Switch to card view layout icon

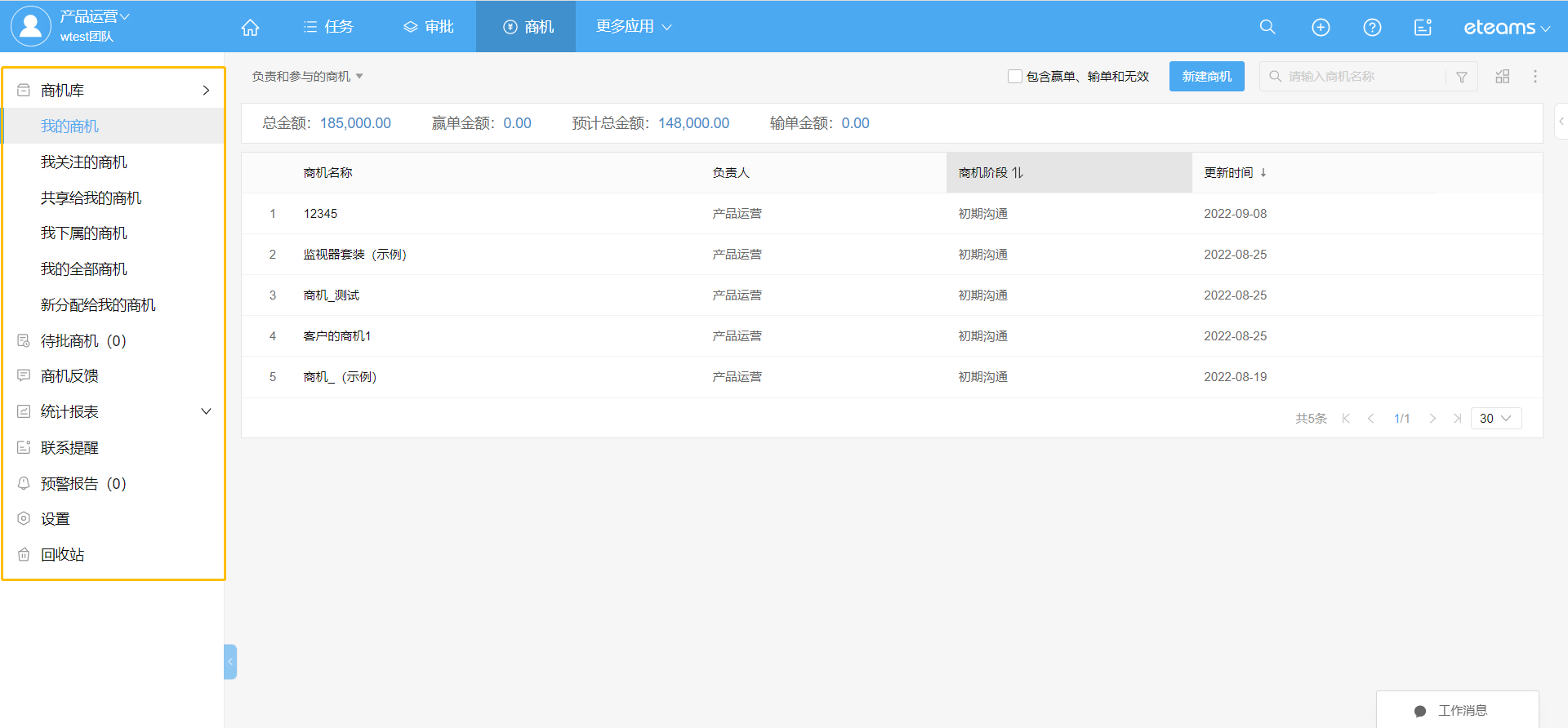point(1502,77)
